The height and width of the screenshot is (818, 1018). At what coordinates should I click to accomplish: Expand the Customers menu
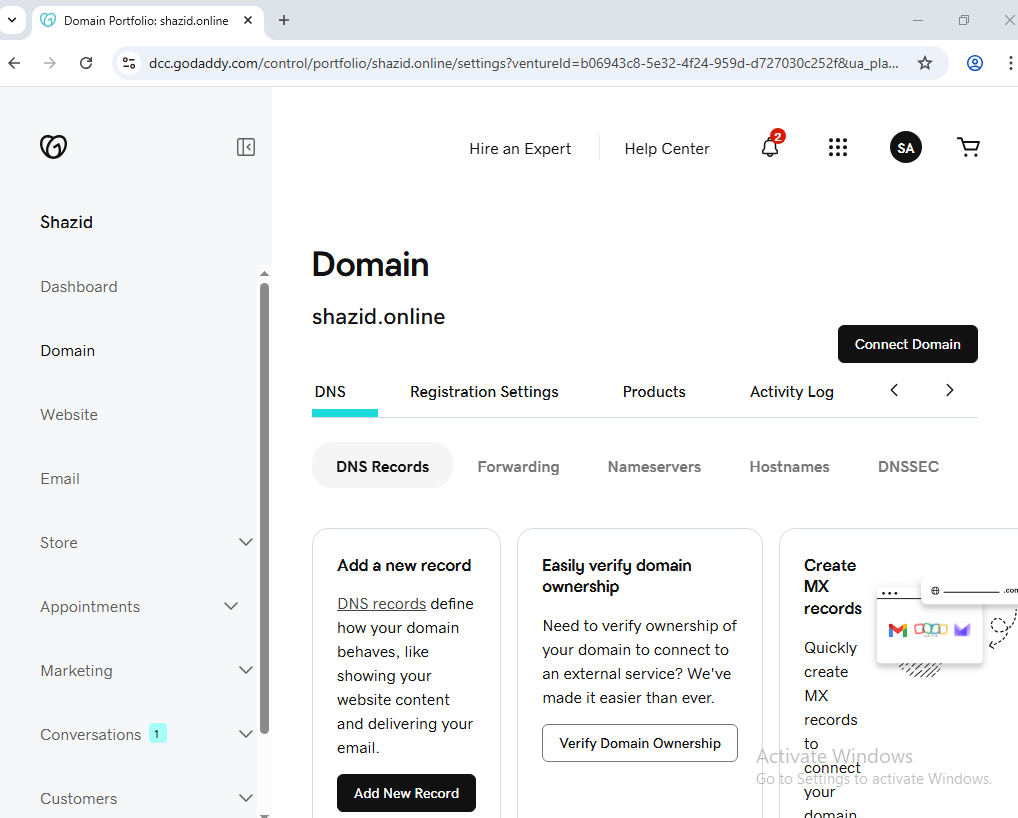point(245,798)
